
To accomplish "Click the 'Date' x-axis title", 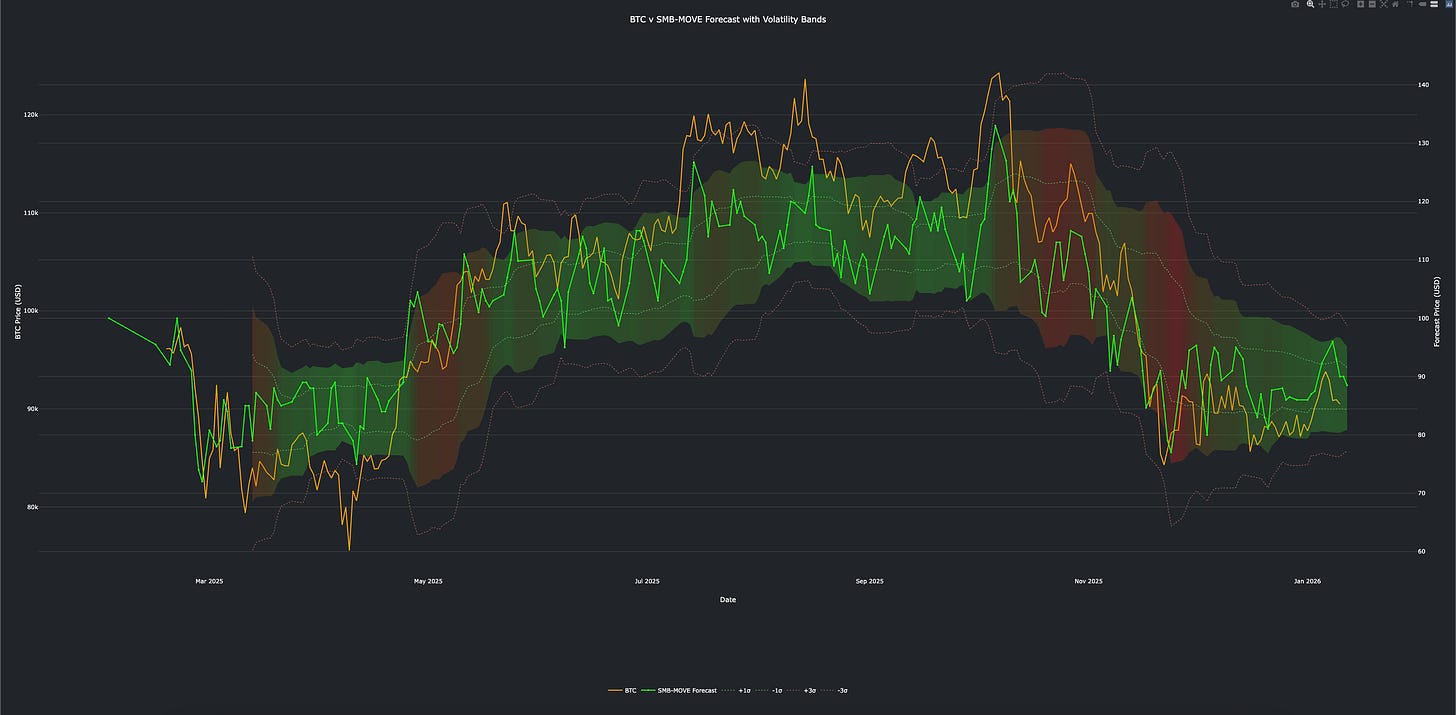I will pos(728,600).
